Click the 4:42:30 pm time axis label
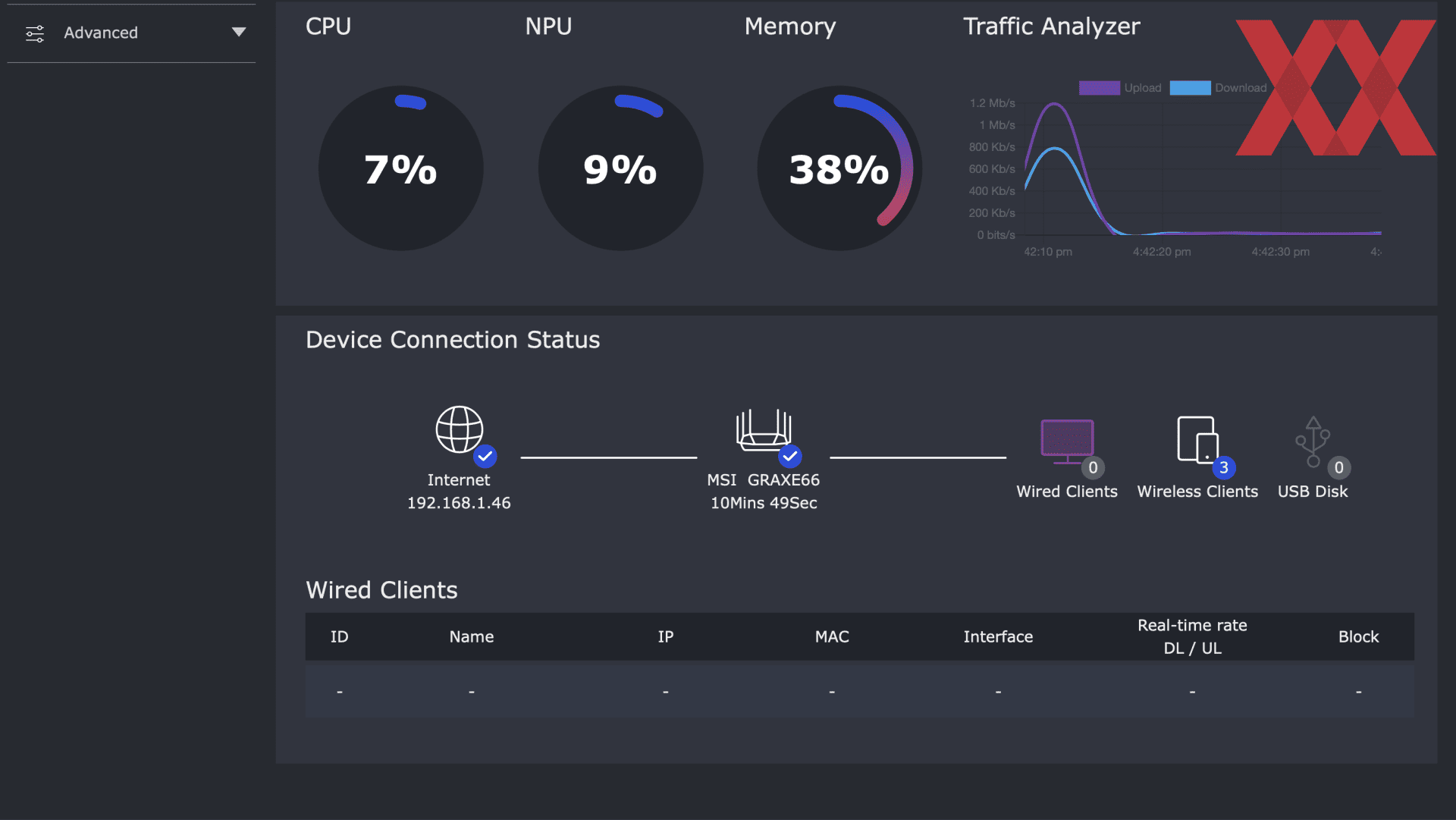 (x=1280, y=252)
